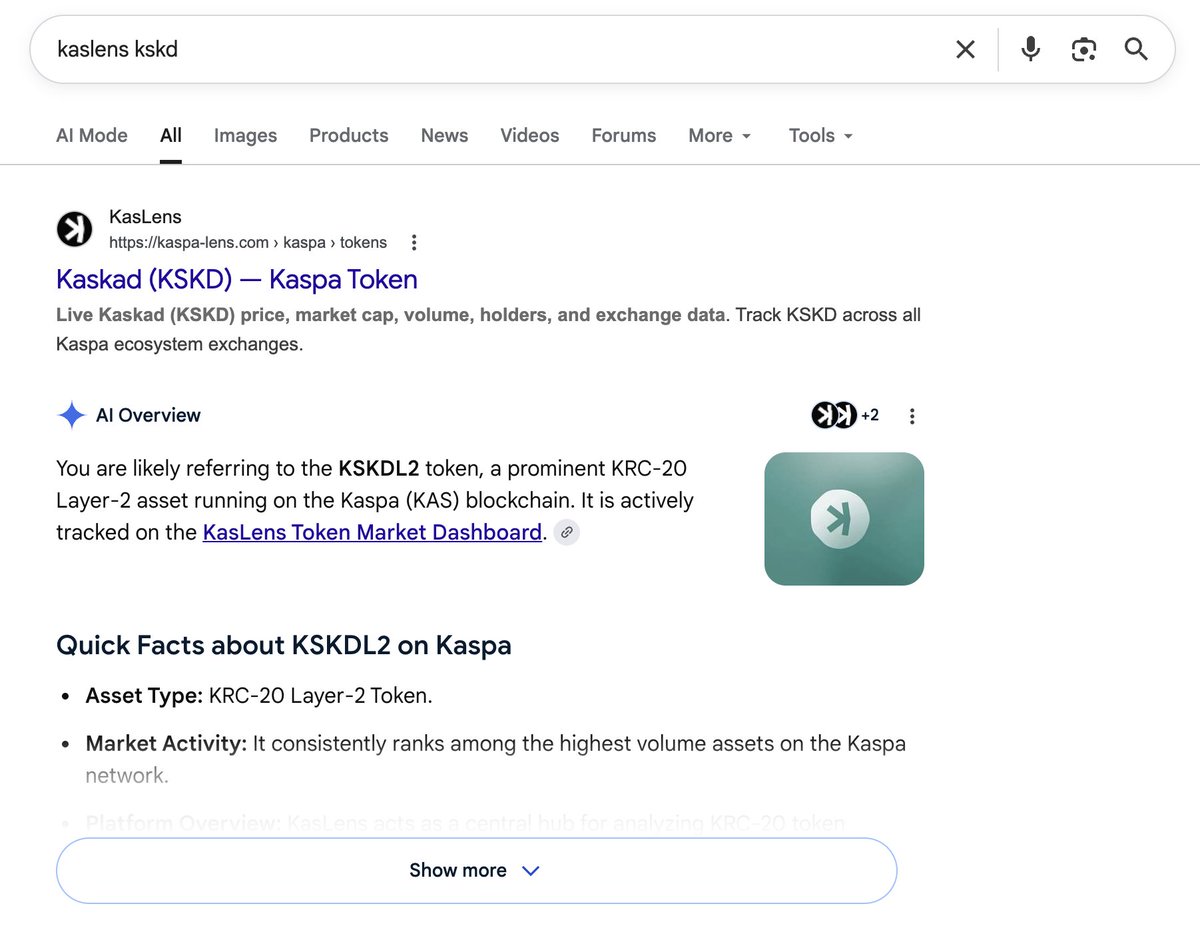Image resolution: width=1200 pixels, height=930 pixels.
Task: Expand the More search filters dropdown
Action: (x=720, y=135)
